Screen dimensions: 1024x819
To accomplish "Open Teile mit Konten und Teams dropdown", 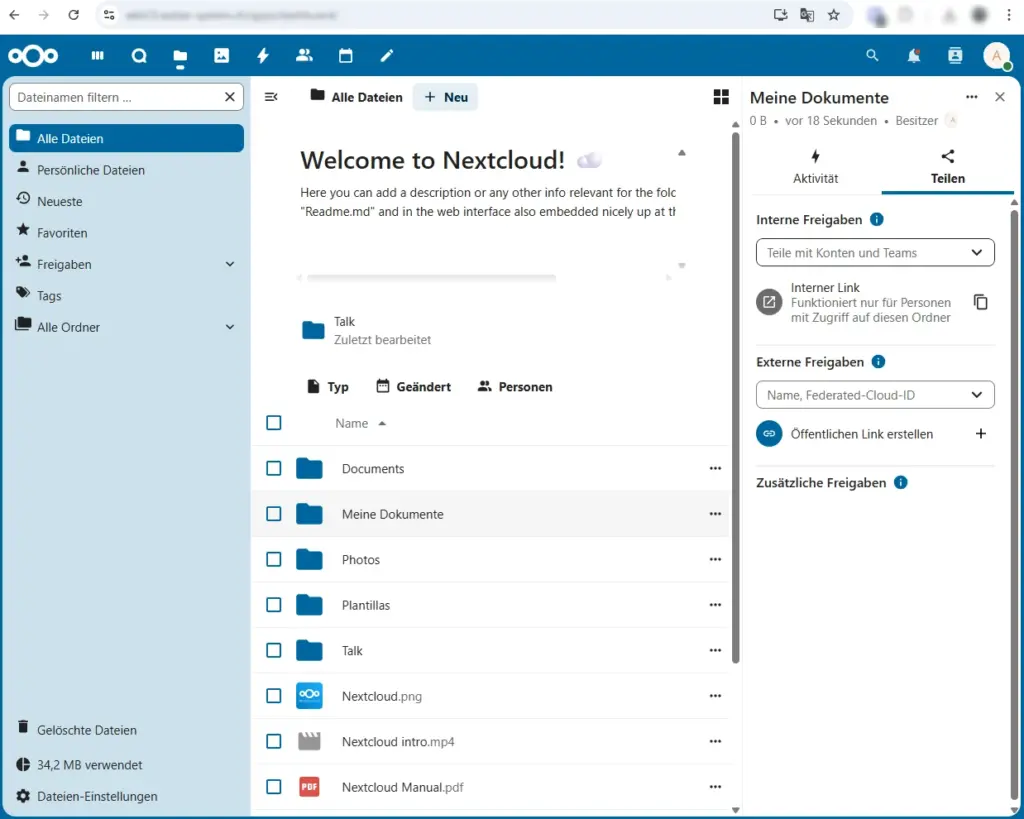I will click(x=875, y=253).
